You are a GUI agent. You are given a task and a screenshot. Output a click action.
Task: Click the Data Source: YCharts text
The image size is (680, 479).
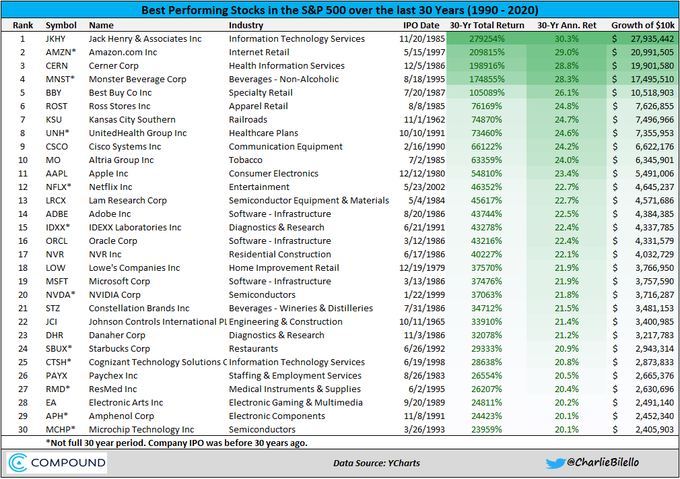click(x=376, y=463)
